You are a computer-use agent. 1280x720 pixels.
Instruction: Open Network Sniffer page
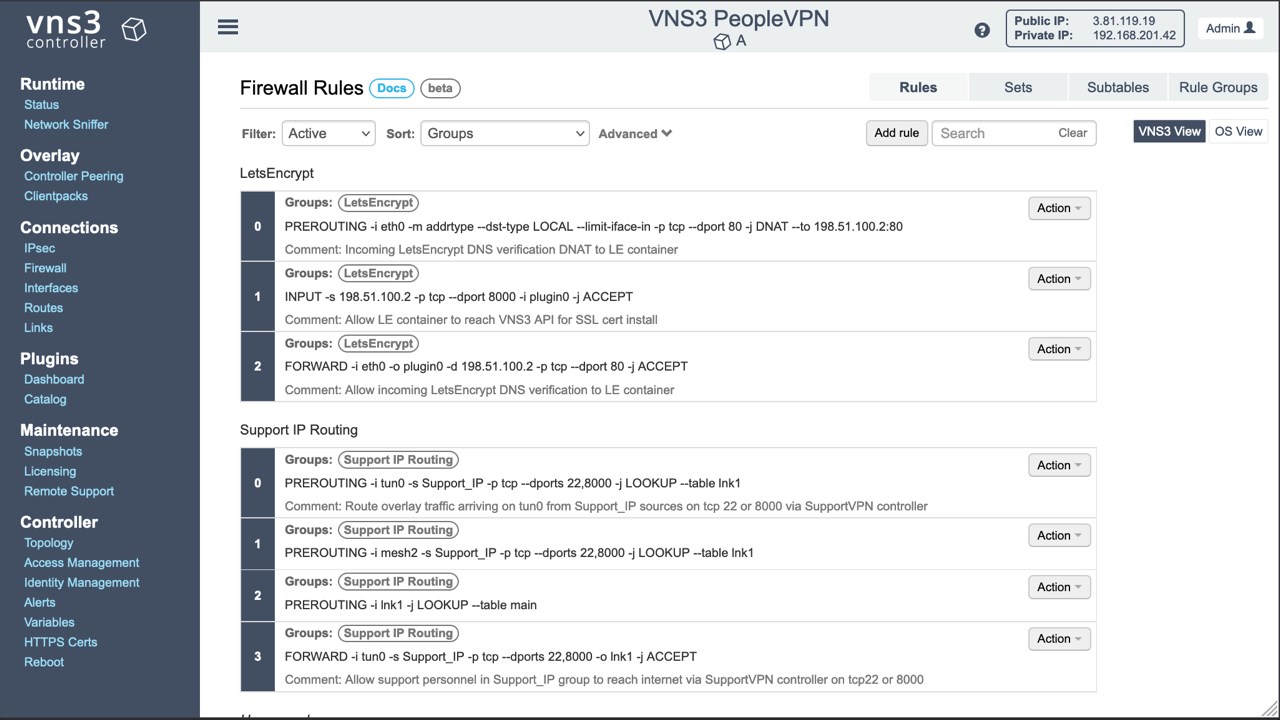[x=66, y=124]
